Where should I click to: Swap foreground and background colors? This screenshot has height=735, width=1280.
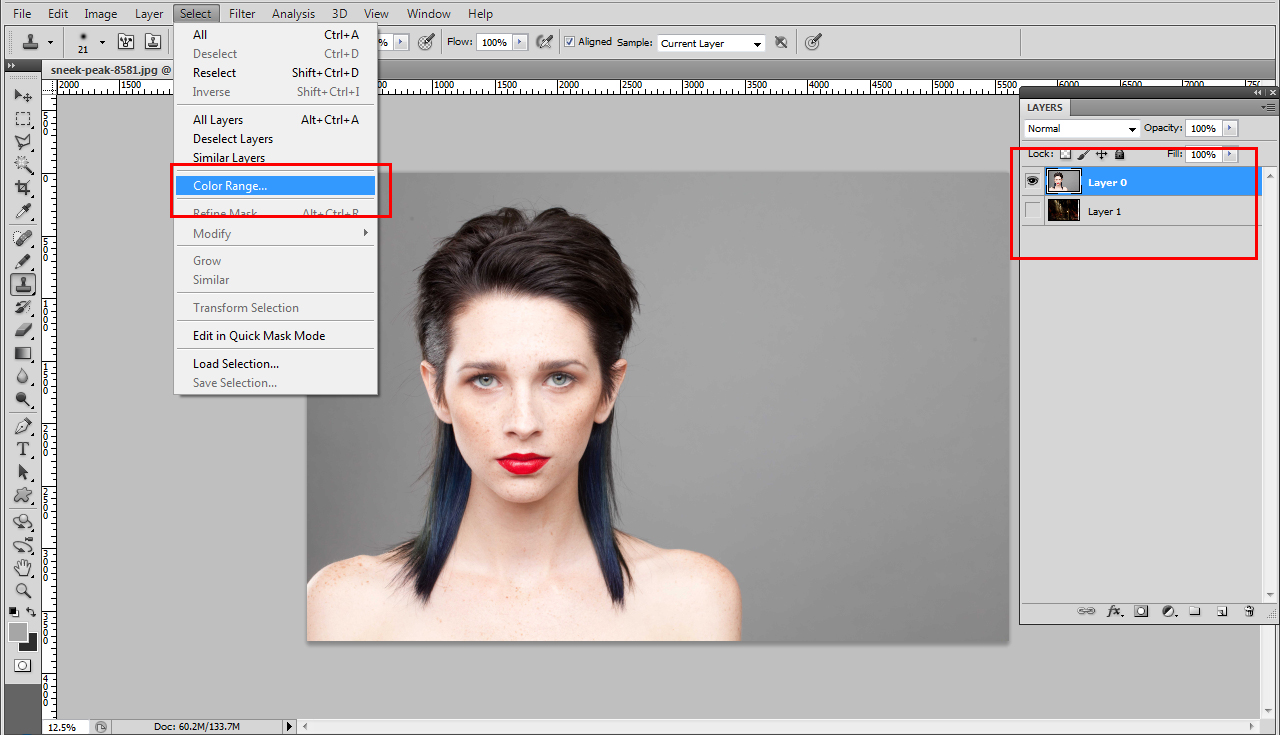coord(31,612)
